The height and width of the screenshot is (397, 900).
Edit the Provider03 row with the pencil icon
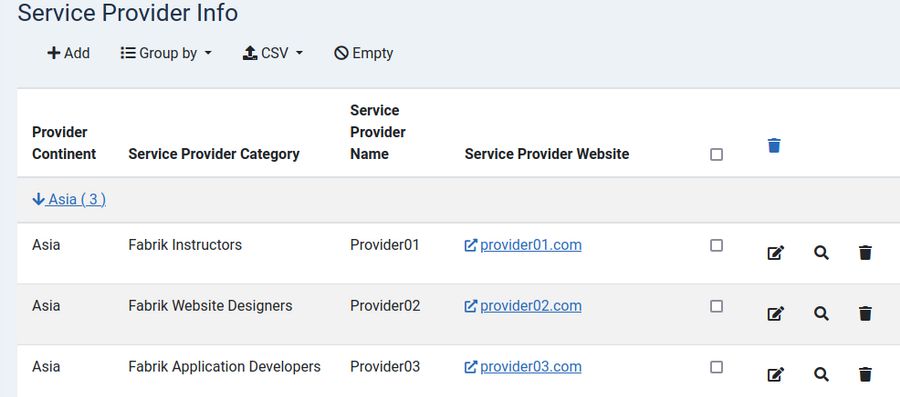click(775, 375)
